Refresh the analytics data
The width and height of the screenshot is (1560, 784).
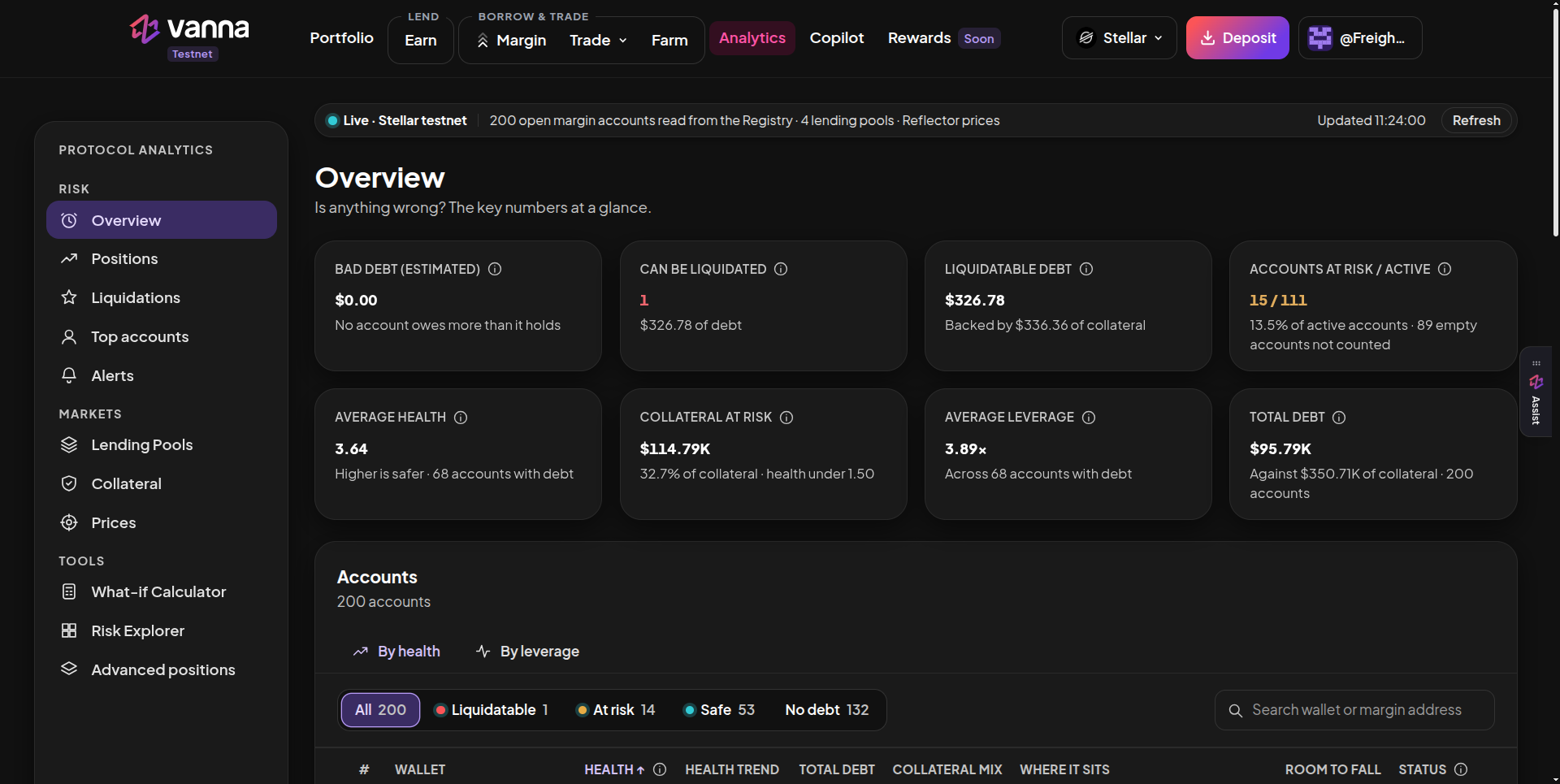[x=1476, y=120]
